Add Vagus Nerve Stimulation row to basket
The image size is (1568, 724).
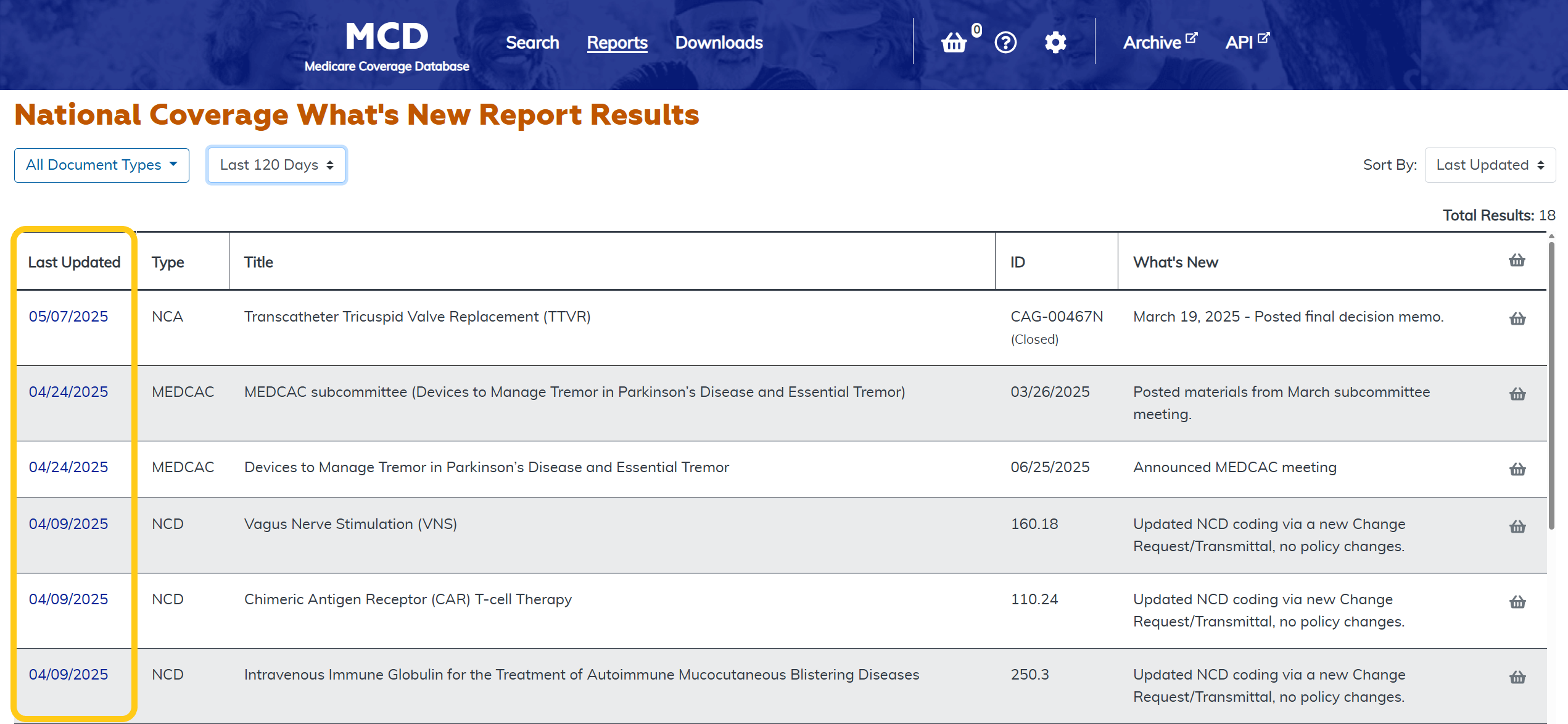click(x=1517, y=526)
